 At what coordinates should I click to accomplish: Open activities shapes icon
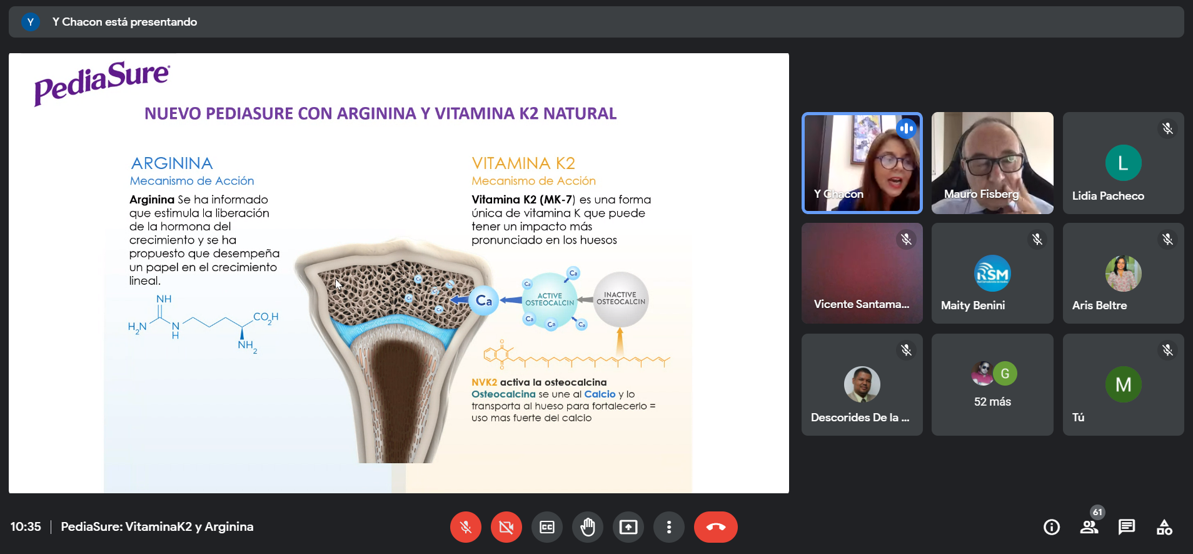pos(1164,527)
